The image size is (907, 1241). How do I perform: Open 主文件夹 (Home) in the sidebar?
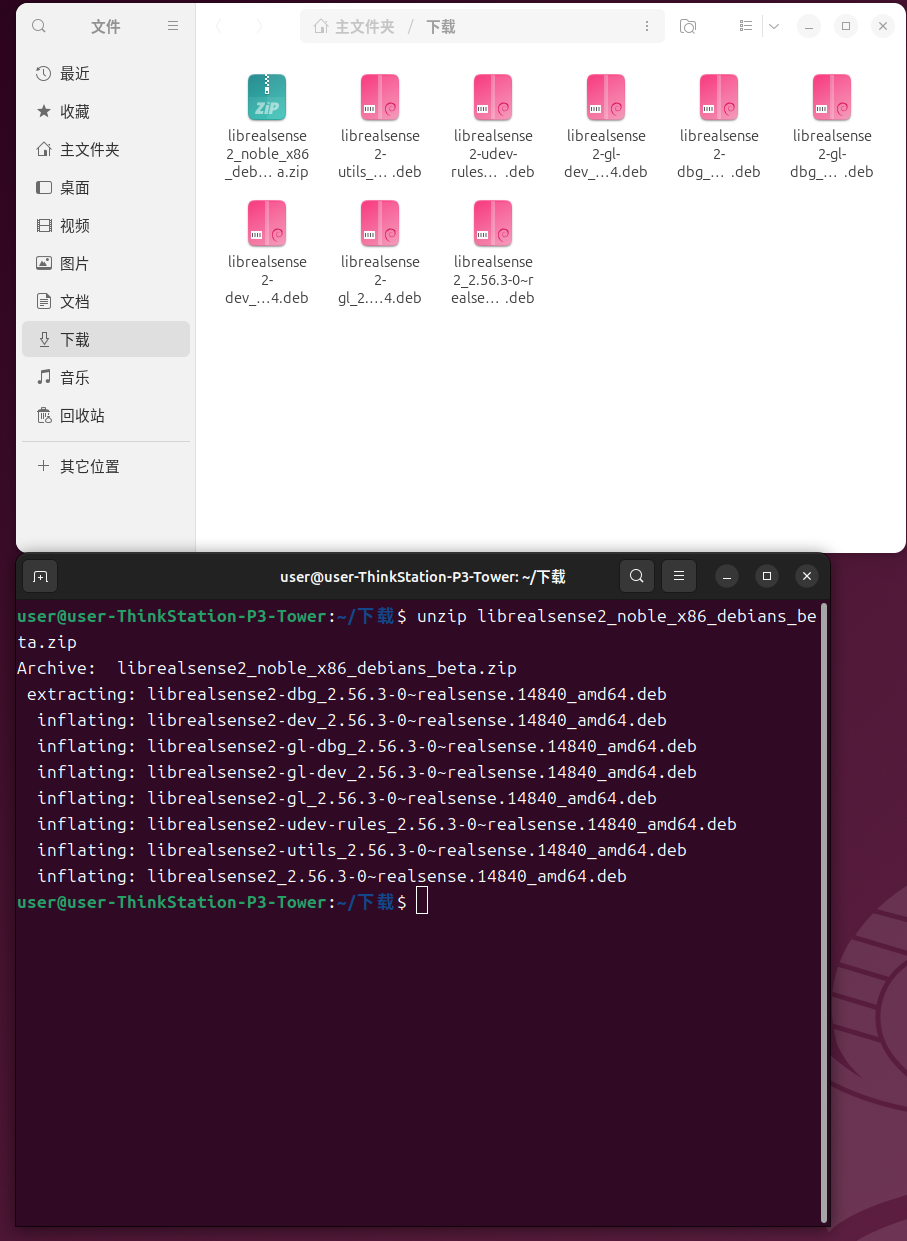pos(105,149)
